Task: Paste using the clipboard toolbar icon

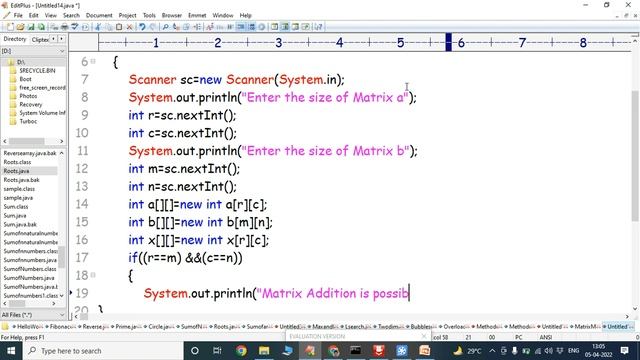Action: click(119, 27)
